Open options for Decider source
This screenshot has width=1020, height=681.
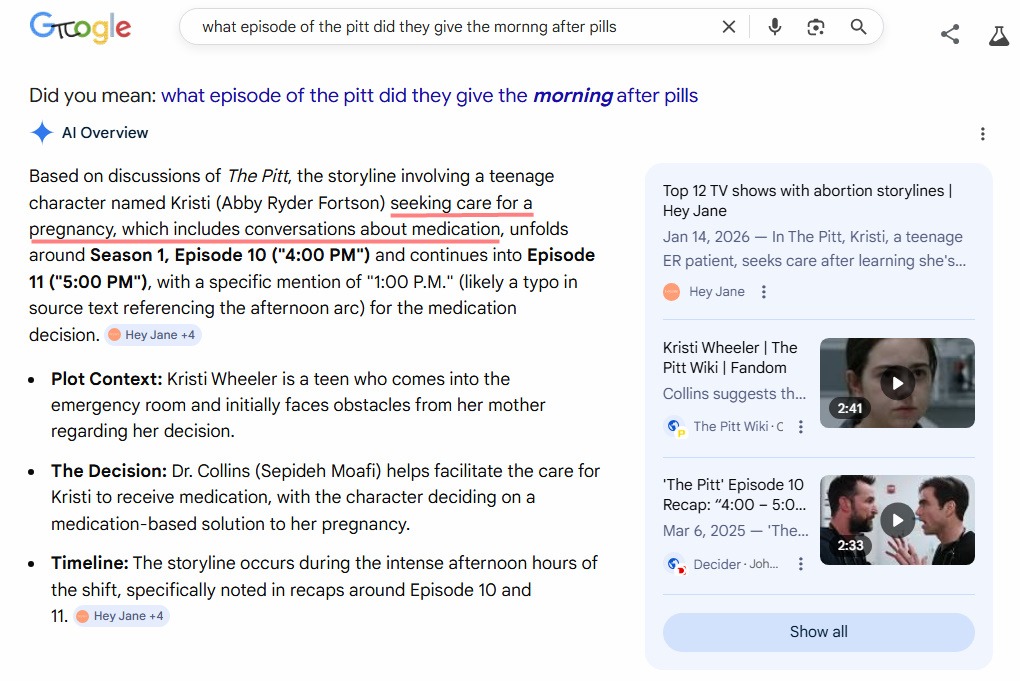(x=800, y=564)
